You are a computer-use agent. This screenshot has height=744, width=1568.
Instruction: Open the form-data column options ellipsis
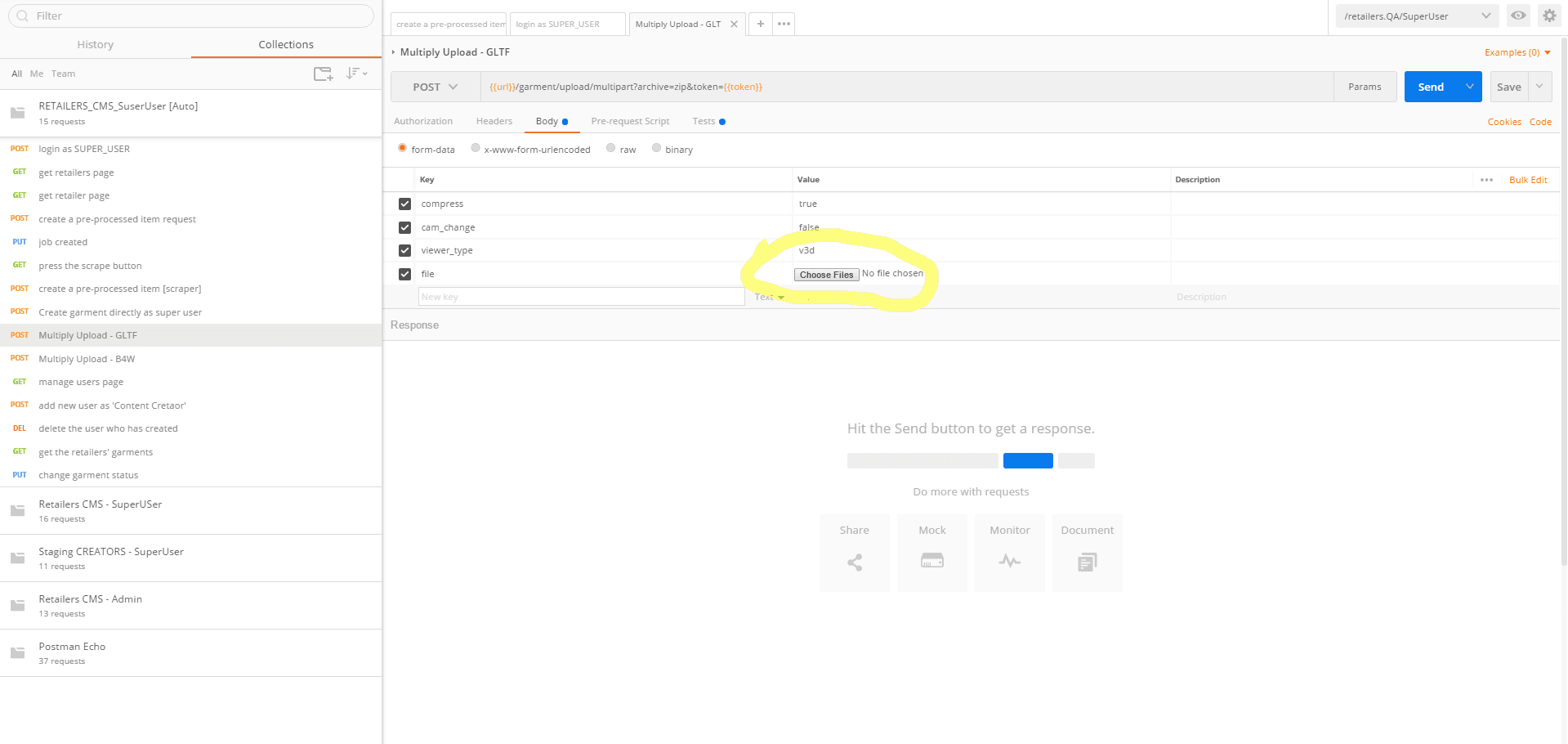click(1486, 180)
